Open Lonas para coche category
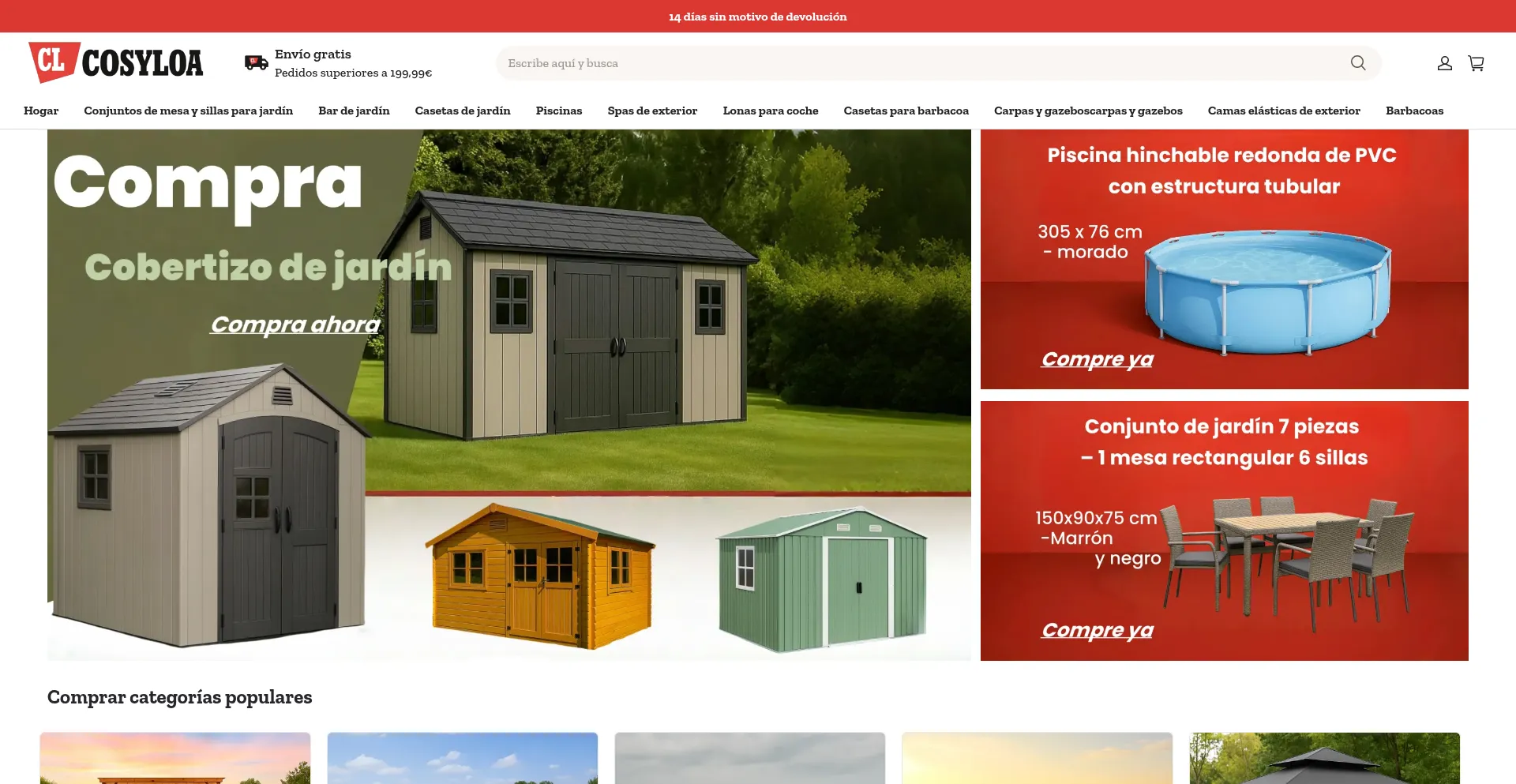1516x784 pixels. click(771, 111)
